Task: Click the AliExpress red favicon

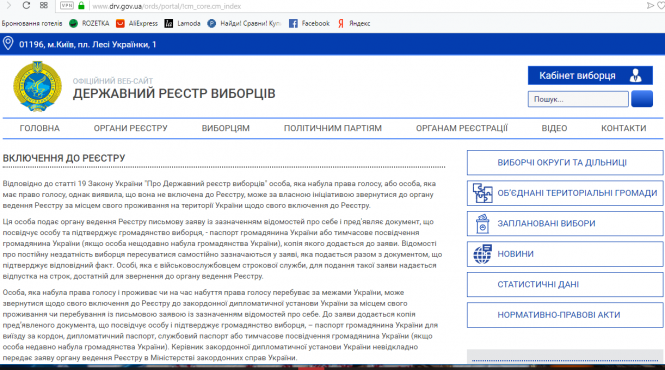Action: (120, 23)
